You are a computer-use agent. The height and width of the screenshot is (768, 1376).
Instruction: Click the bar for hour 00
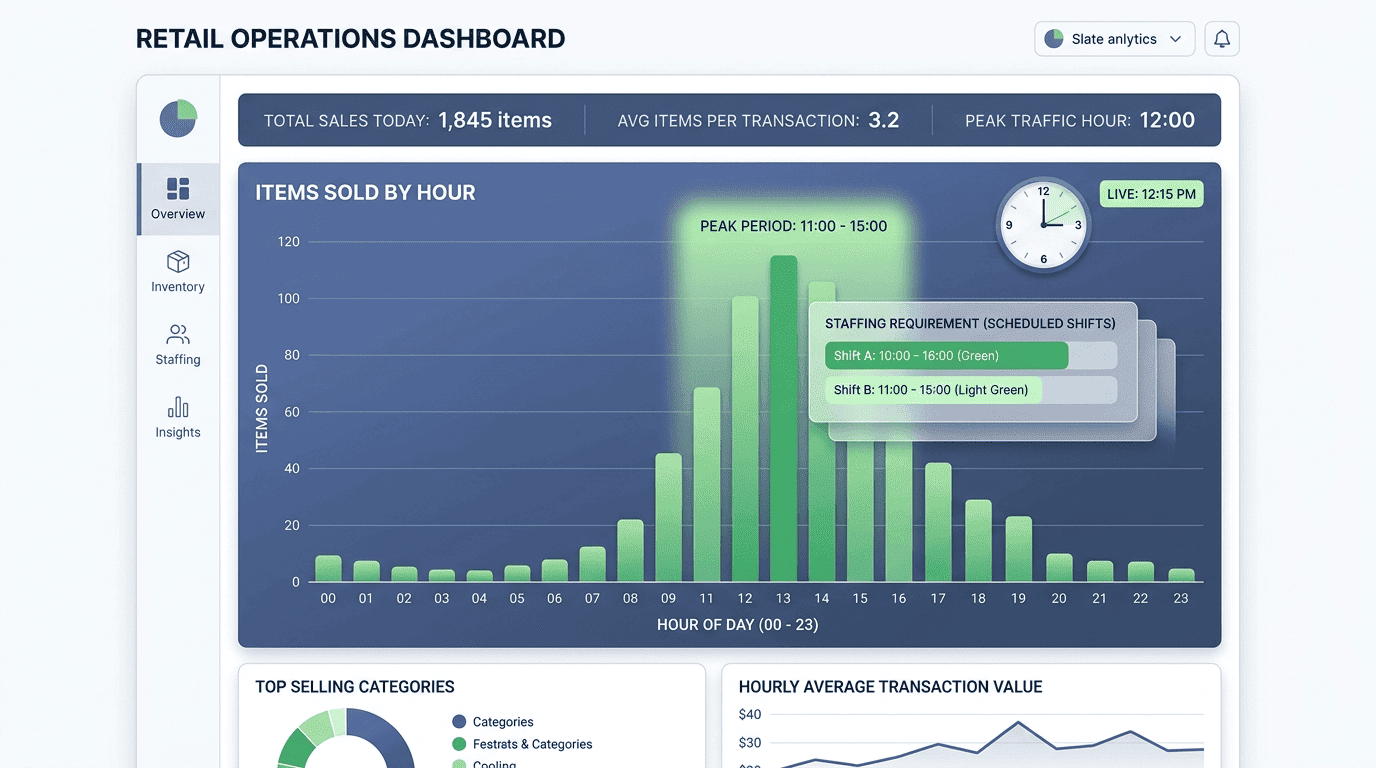click(x=328, y=569)
